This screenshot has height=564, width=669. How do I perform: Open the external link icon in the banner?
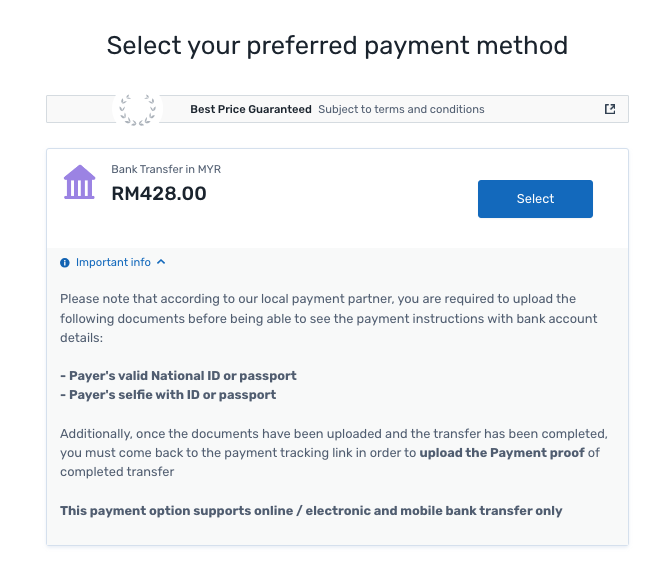point(610,109)
